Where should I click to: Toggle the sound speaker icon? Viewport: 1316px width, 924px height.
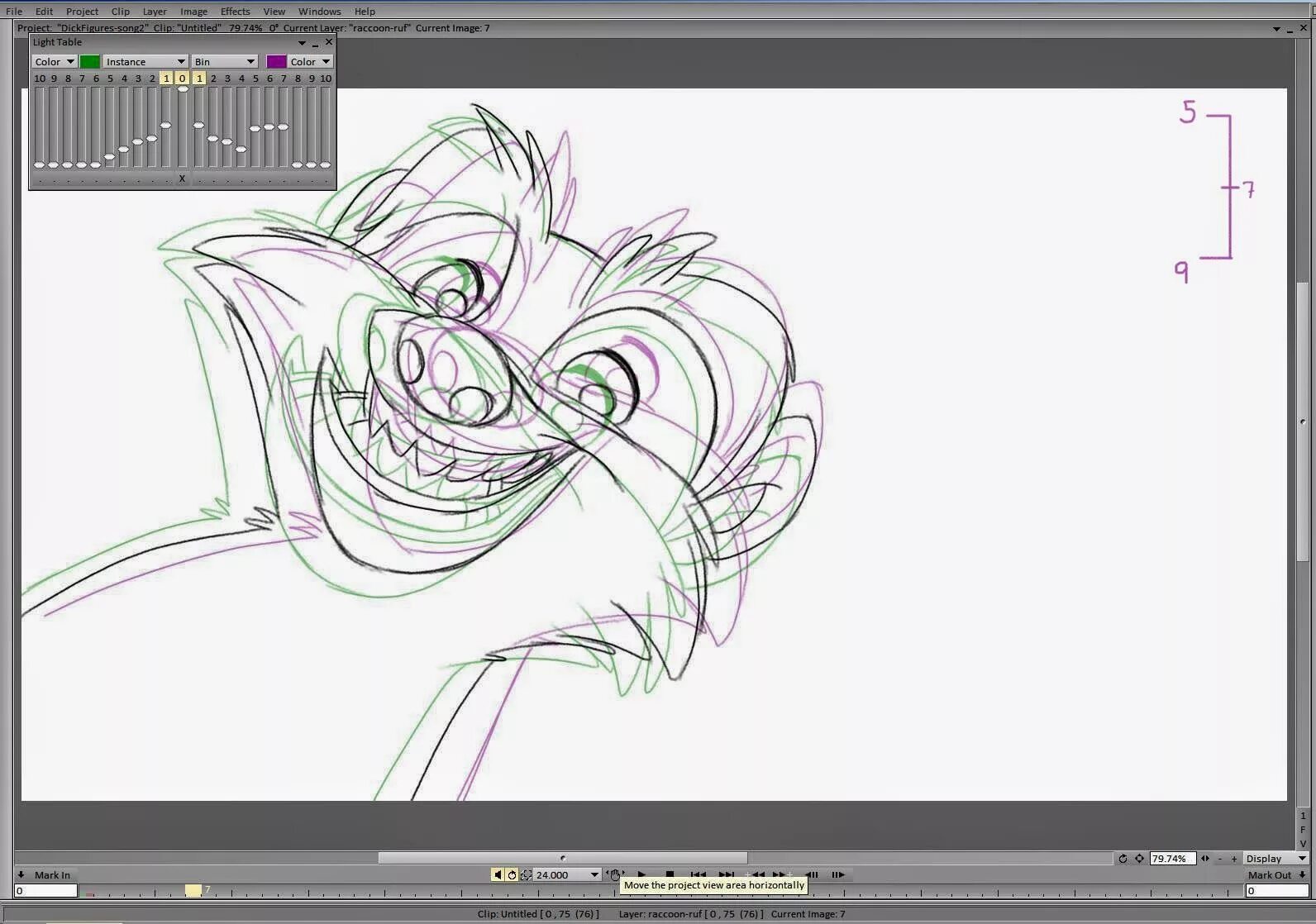click(x=498, y=874)
